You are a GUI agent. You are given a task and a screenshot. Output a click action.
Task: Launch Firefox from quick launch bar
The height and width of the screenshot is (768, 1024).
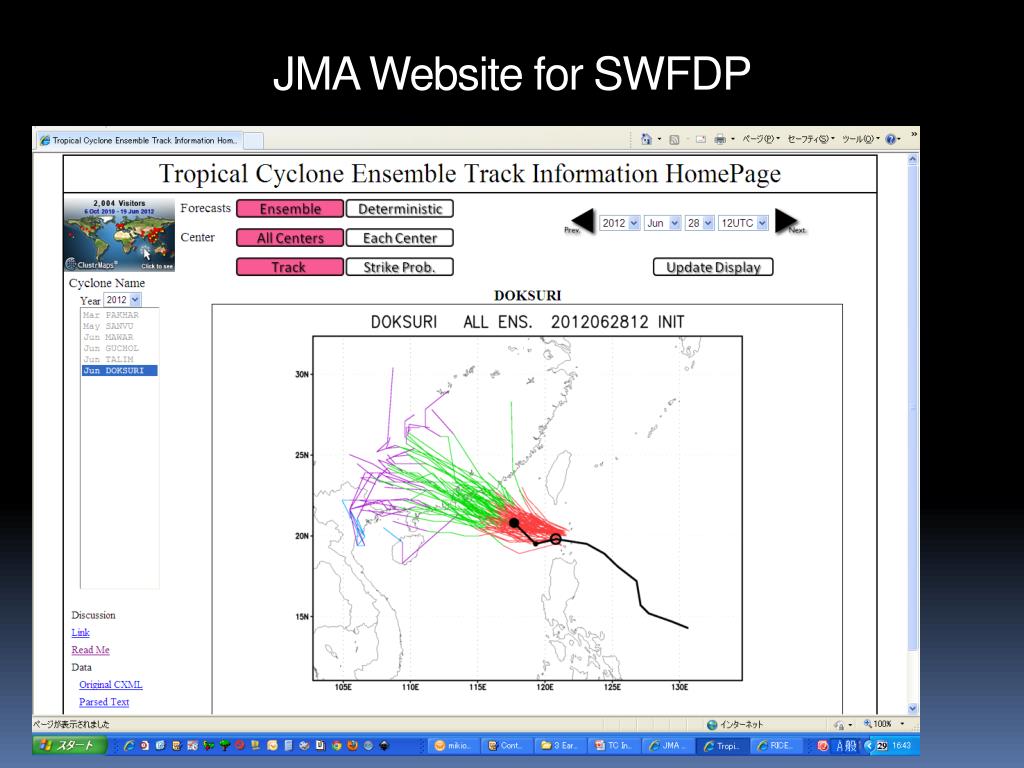352,745
